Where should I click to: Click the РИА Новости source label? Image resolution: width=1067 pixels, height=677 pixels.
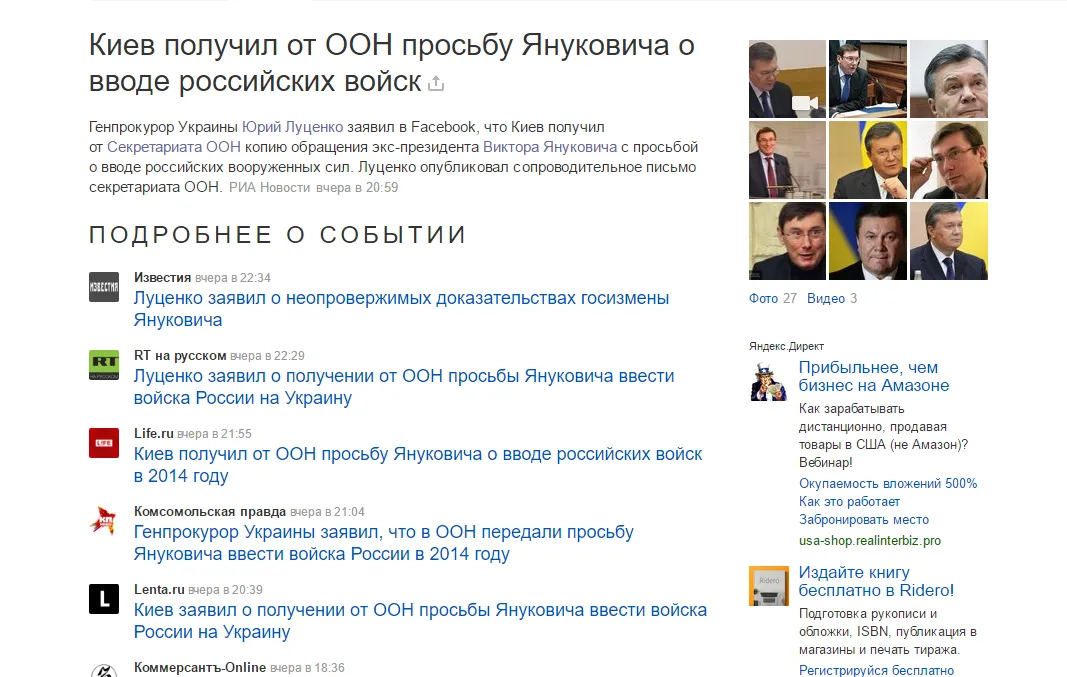click(x=269, y=188)
